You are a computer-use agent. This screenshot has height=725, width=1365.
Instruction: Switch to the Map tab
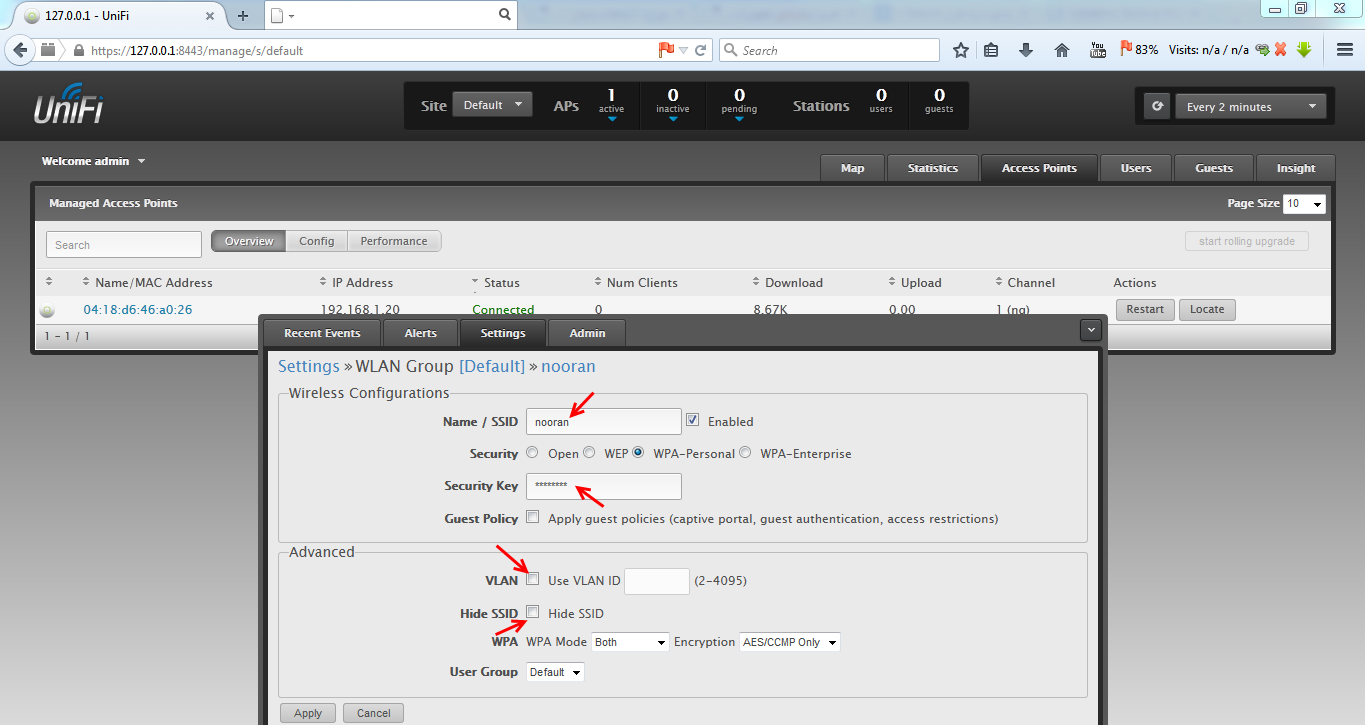[853, 168]
